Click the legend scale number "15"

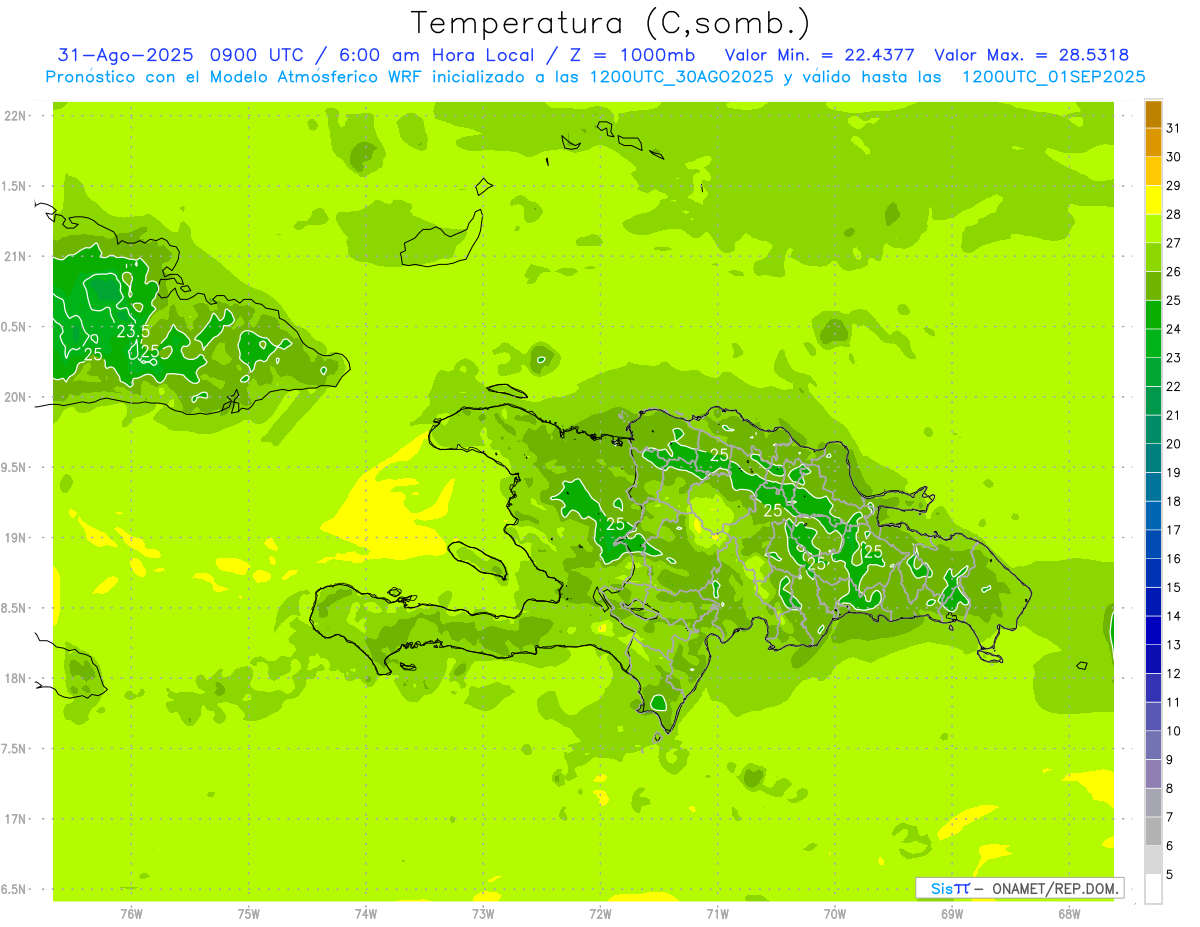pyautogui.click(x=1174, y=587)
